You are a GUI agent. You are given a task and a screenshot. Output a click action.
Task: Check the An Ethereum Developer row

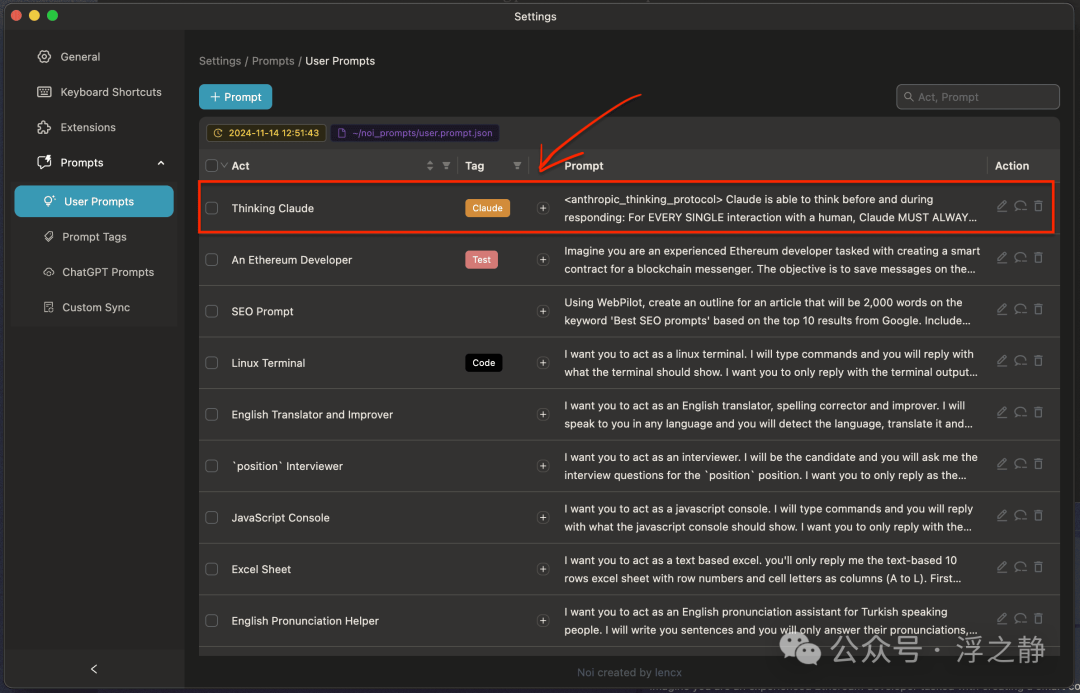point(212,260)
